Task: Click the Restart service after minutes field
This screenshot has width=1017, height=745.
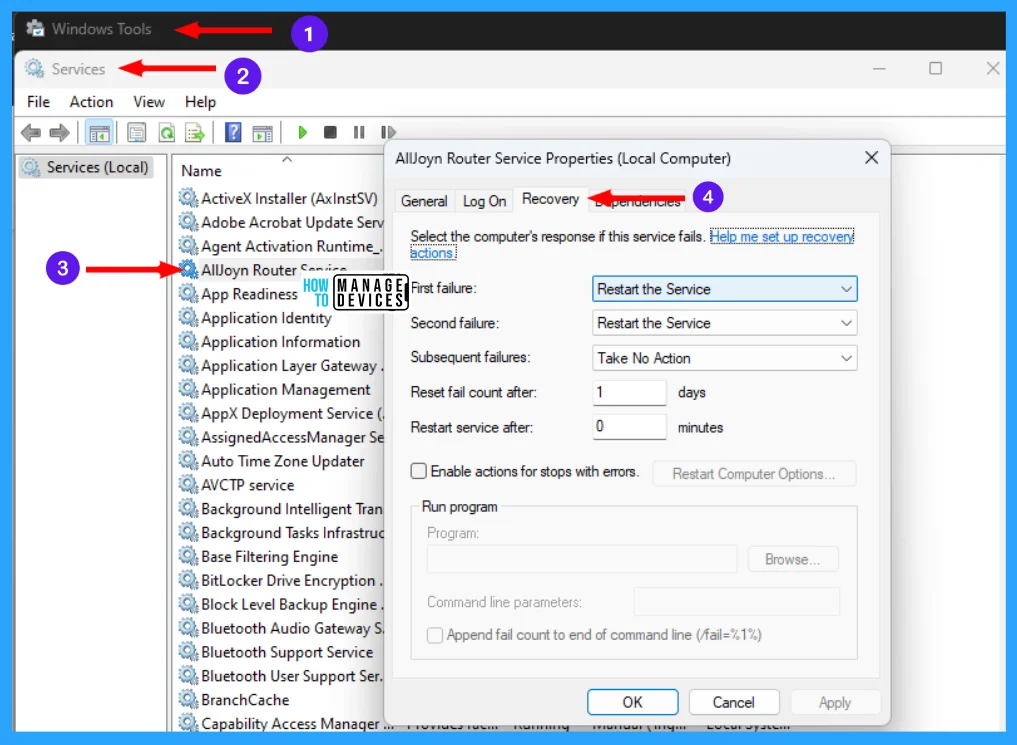Action: tap(629, 427)
